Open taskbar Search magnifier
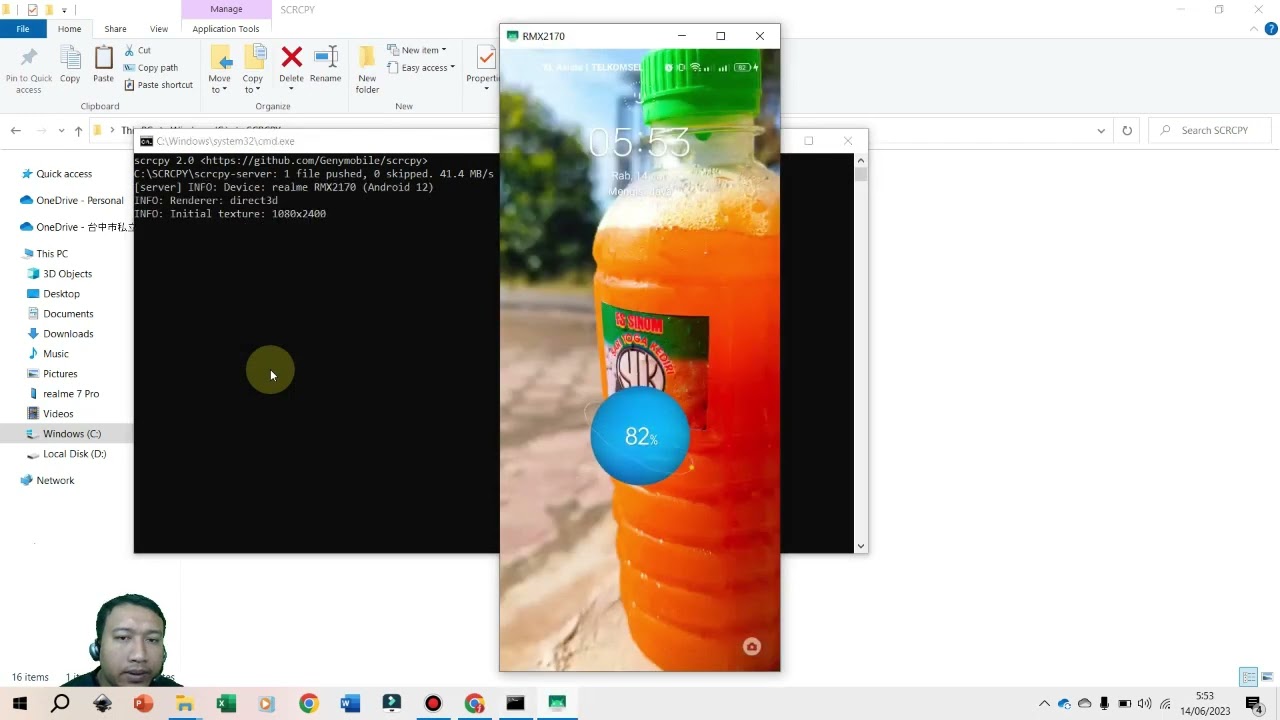The width and height of the screenshot is (1280, 720). [60, 703]
